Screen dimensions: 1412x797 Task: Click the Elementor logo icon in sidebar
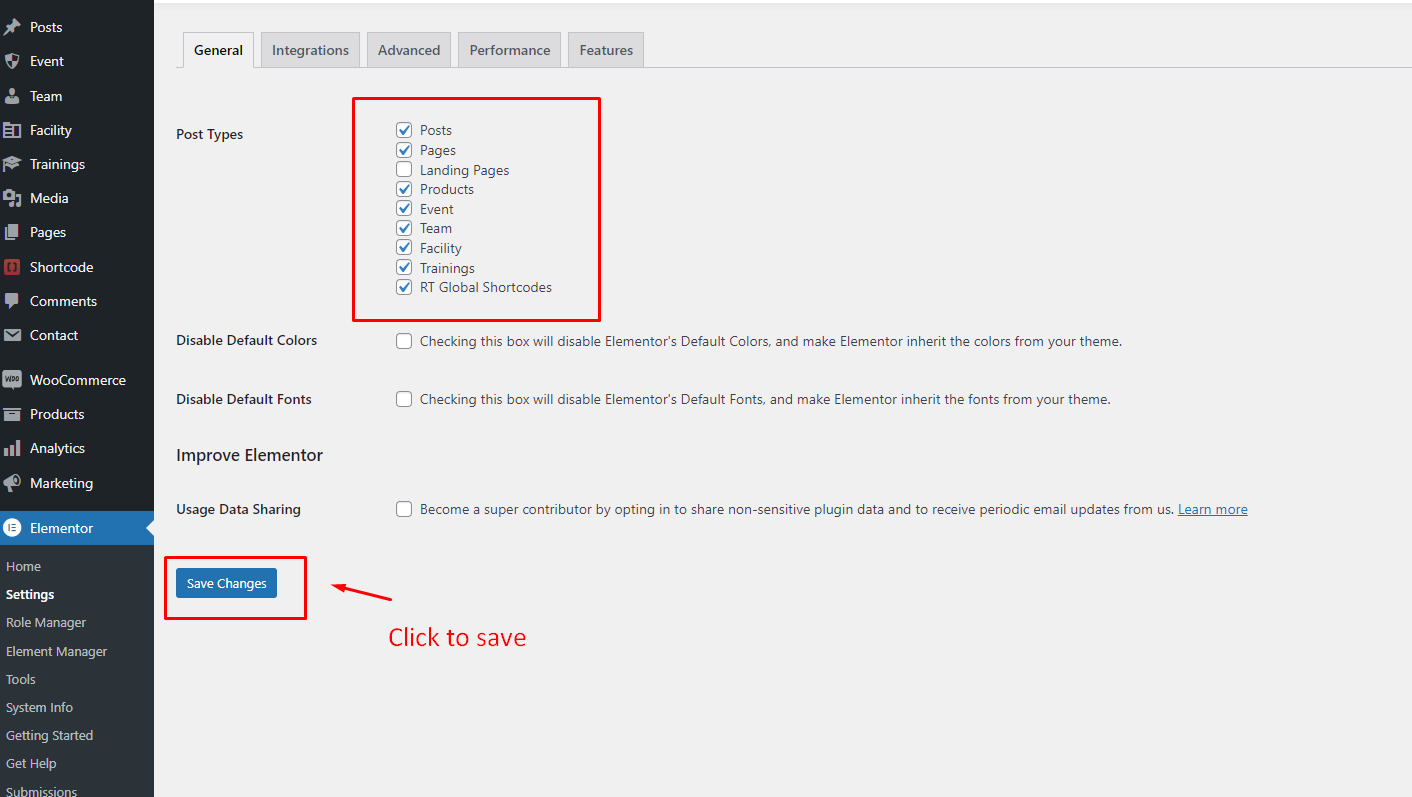click(x=12, y=528)
